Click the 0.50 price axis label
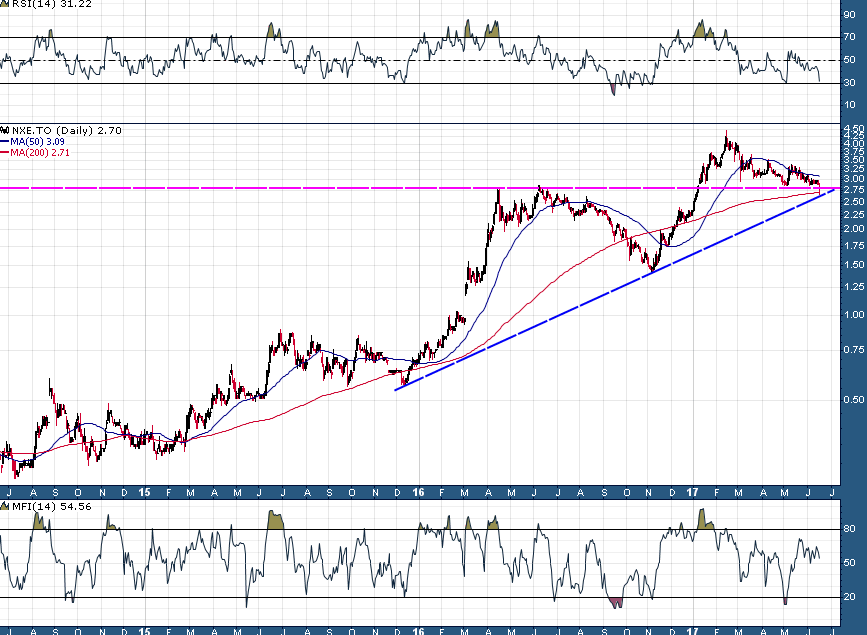867x635 pixels. pyautogui.click(x=854, y=399)
